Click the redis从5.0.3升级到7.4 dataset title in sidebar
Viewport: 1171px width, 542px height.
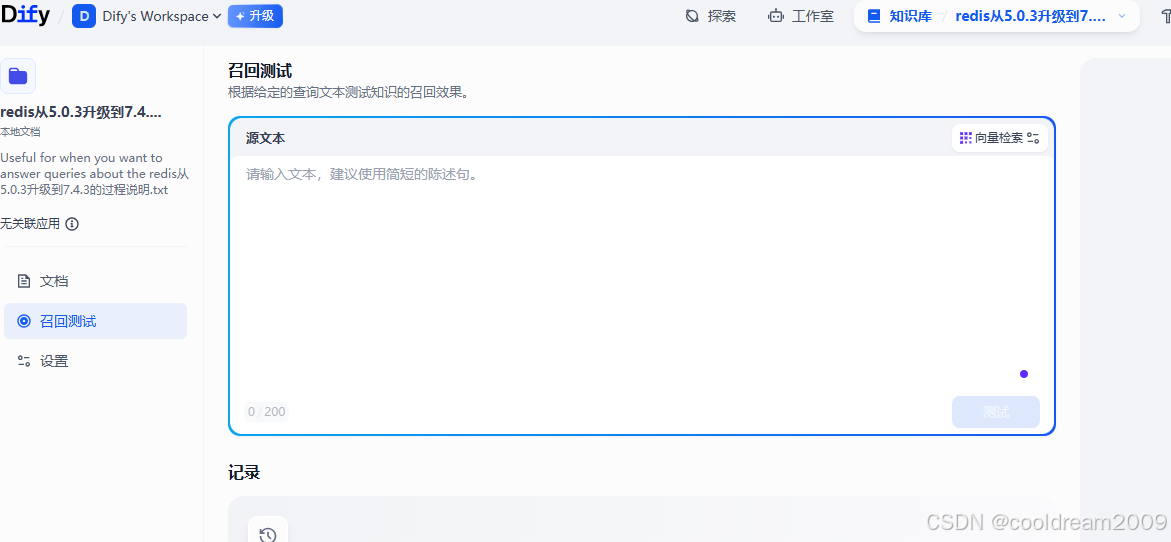(81, 112)
